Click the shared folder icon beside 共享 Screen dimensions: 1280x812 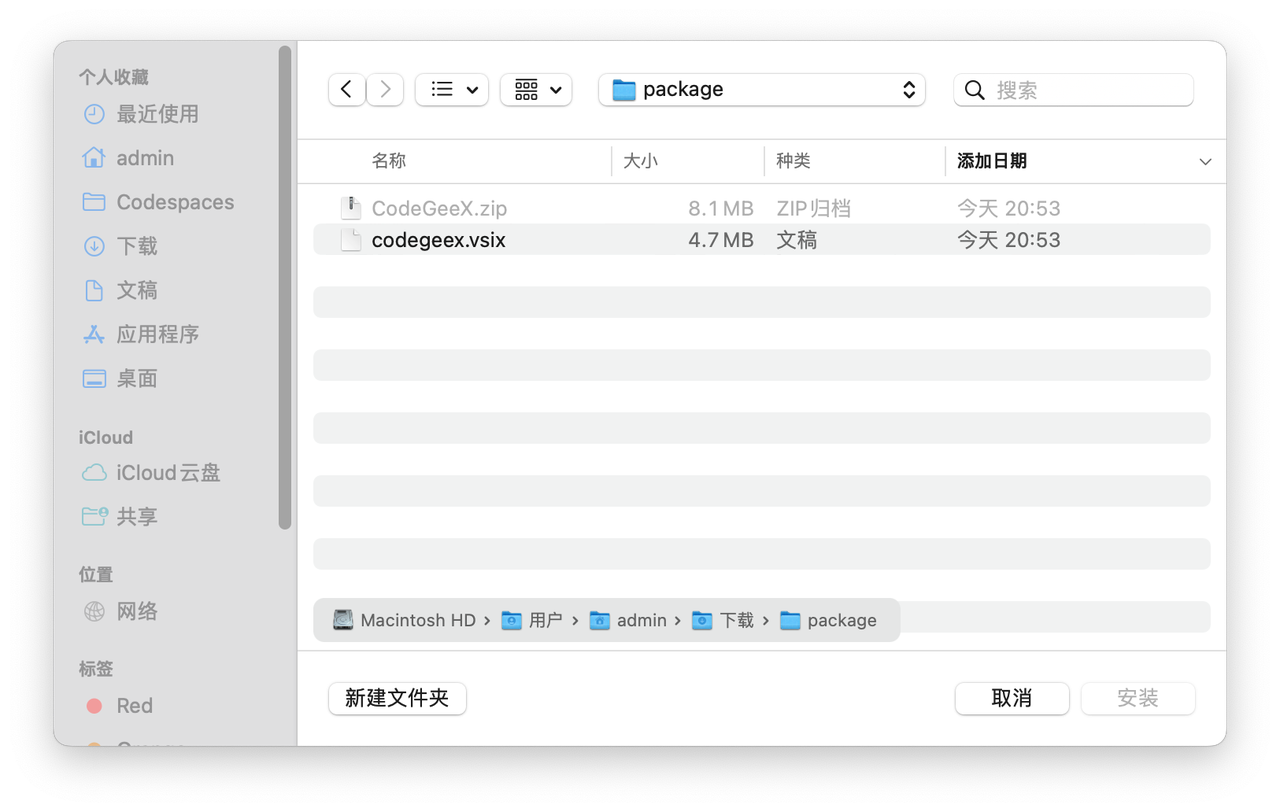coord(94,516)
